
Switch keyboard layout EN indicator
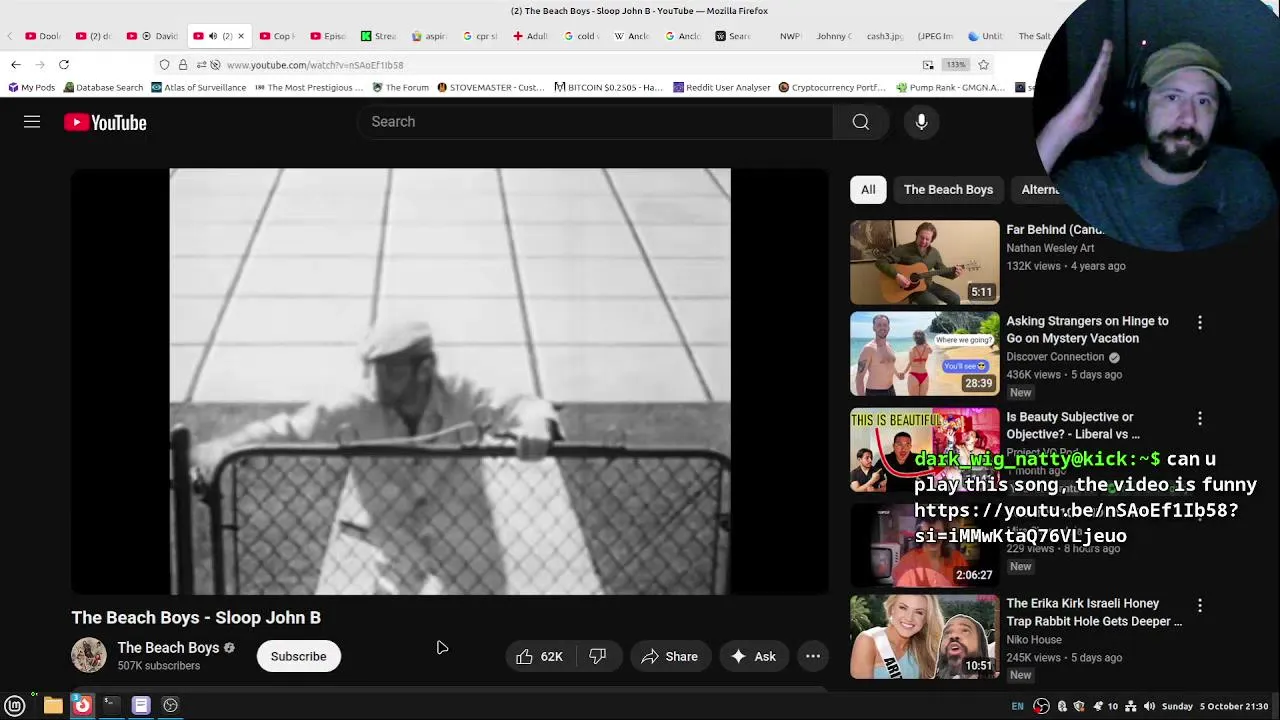click(1017, 706)
